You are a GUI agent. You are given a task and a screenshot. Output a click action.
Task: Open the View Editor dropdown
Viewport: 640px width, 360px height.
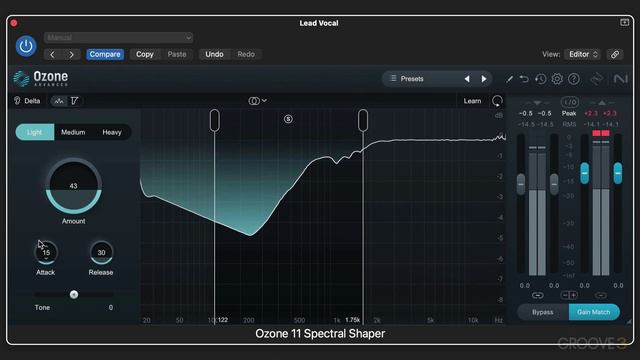(x=582, y=54)
